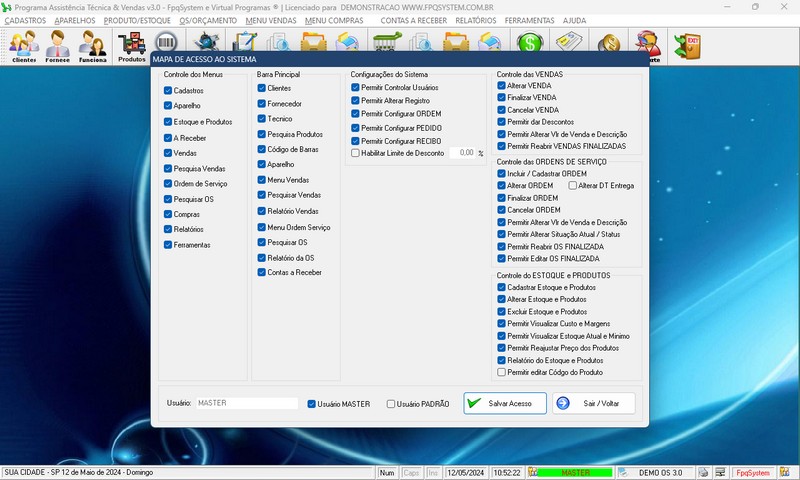The image size is (800, 480).
Task: Open the Funcionario toolbar icon
Action: [93, 46]
